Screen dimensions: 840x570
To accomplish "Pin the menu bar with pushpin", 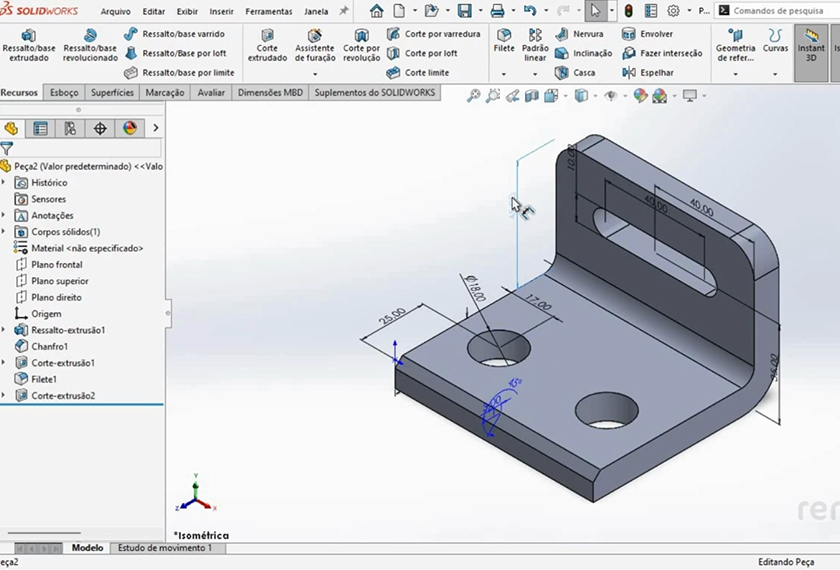I will pyautogui.click(x=344, y=11).
